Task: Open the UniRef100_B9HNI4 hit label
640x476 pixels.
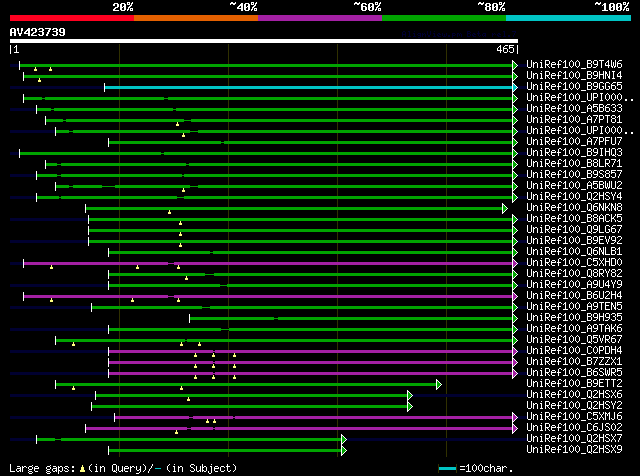Action: [x=574, y=76]
